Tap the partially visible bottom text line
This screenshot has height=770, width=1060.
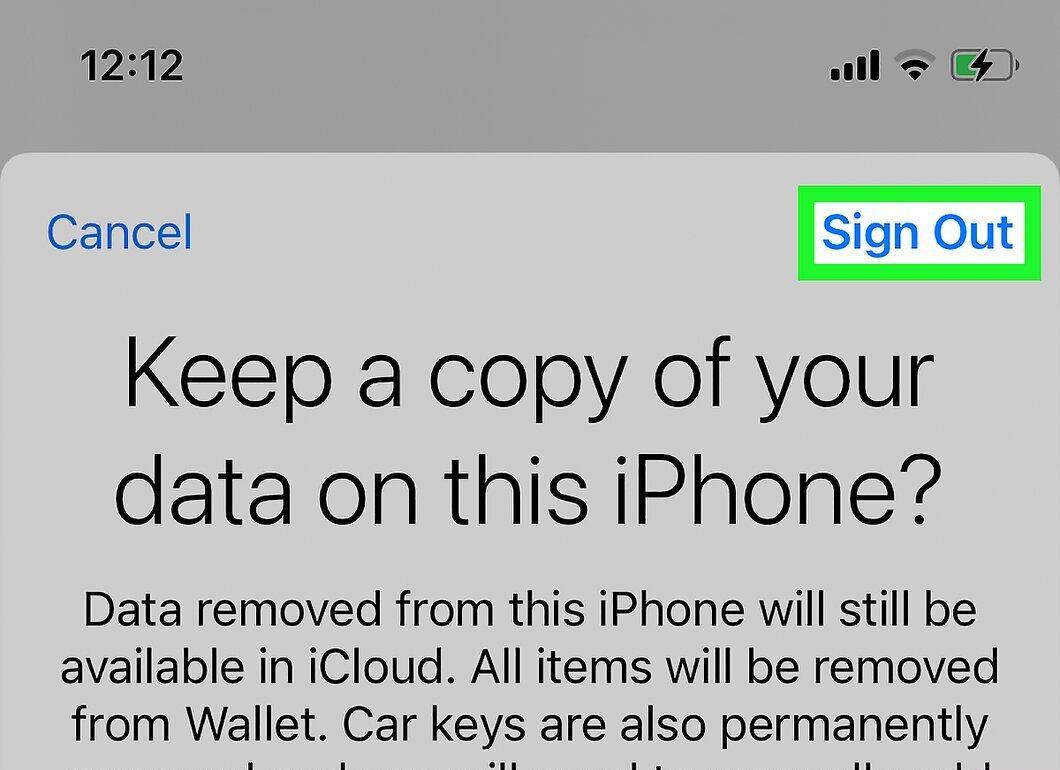[x=530, y=764]
